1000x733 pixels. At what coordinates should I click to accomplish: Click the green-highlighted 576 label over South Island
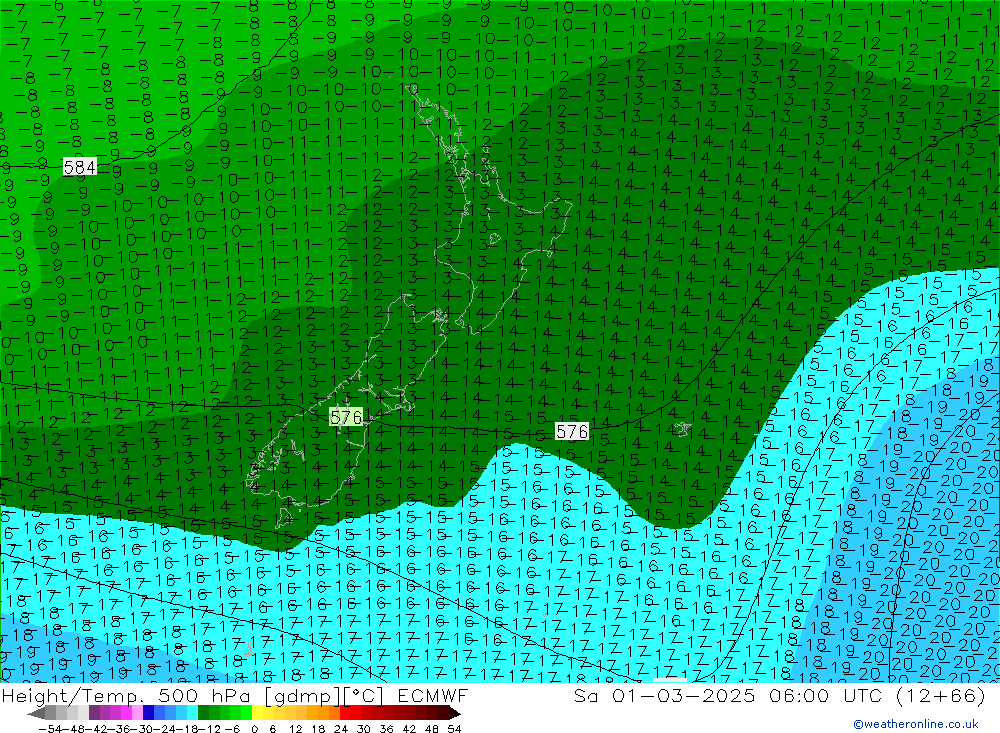[346, 417]
